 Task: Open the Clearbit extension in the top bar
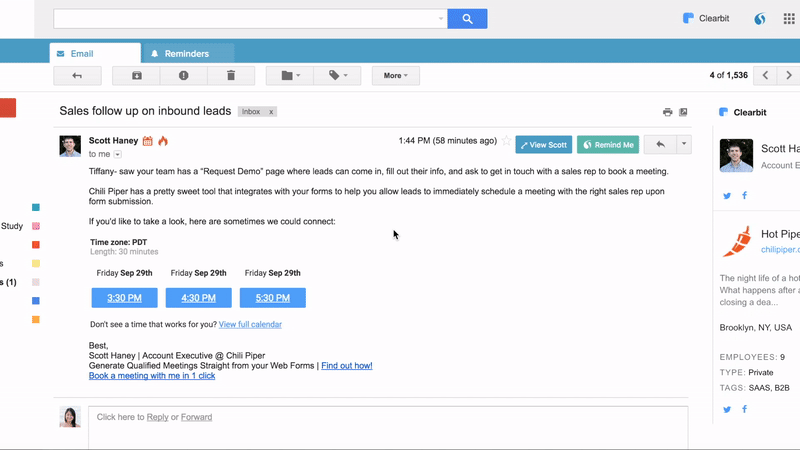pos(706,18)
